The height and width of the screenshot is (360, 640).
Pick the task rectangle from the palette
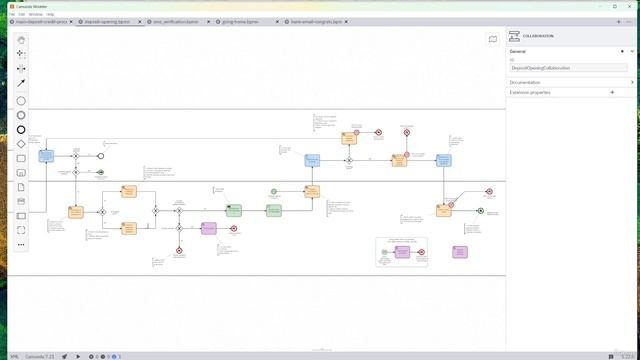[x=21, y=158]
